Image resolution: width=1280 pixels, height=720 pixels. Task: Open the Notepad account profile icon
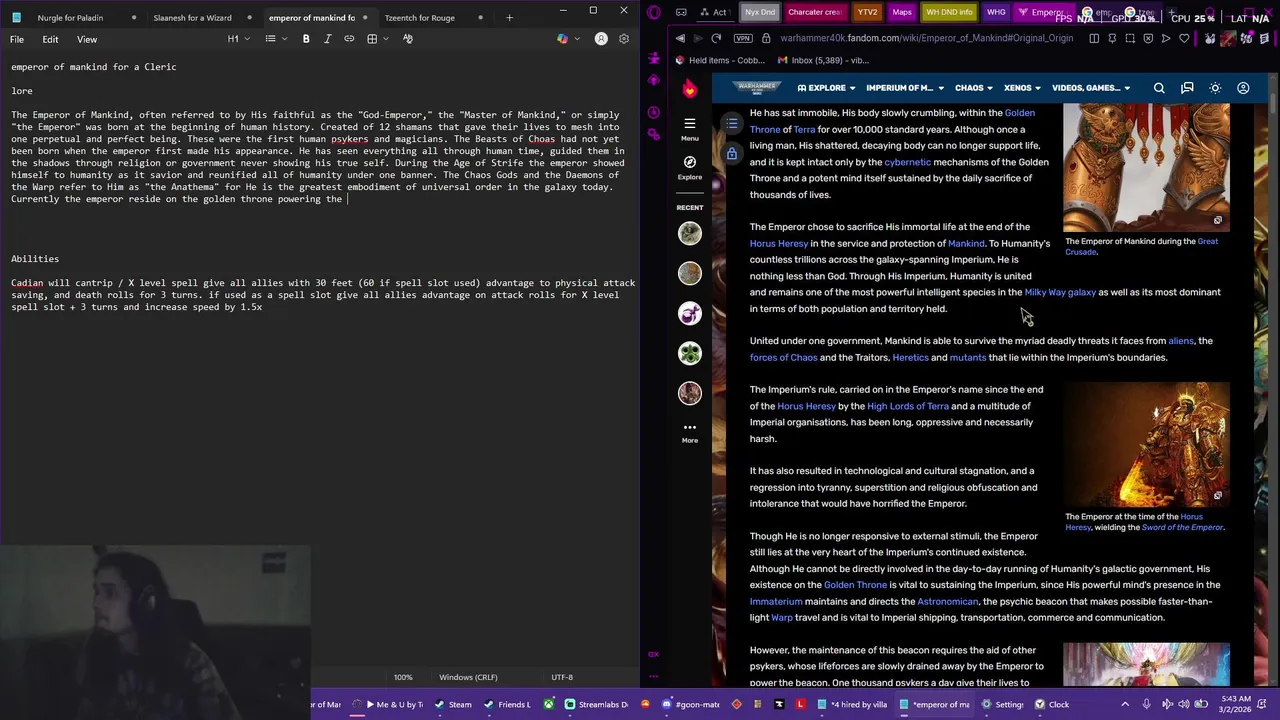601,39
